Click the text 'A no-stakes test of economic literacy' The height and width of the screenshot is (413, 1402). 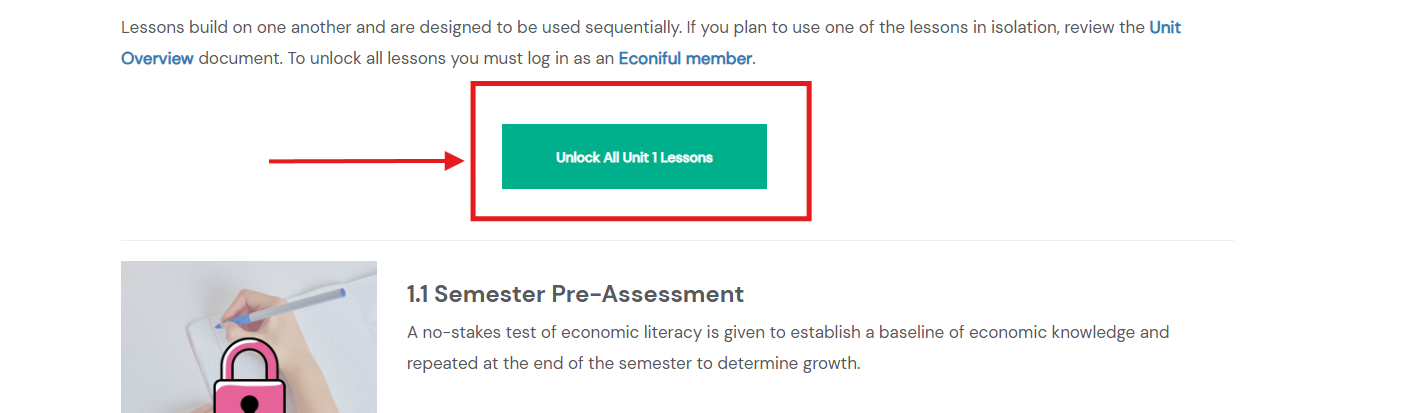pyautogui.click(x=541, y=332)
